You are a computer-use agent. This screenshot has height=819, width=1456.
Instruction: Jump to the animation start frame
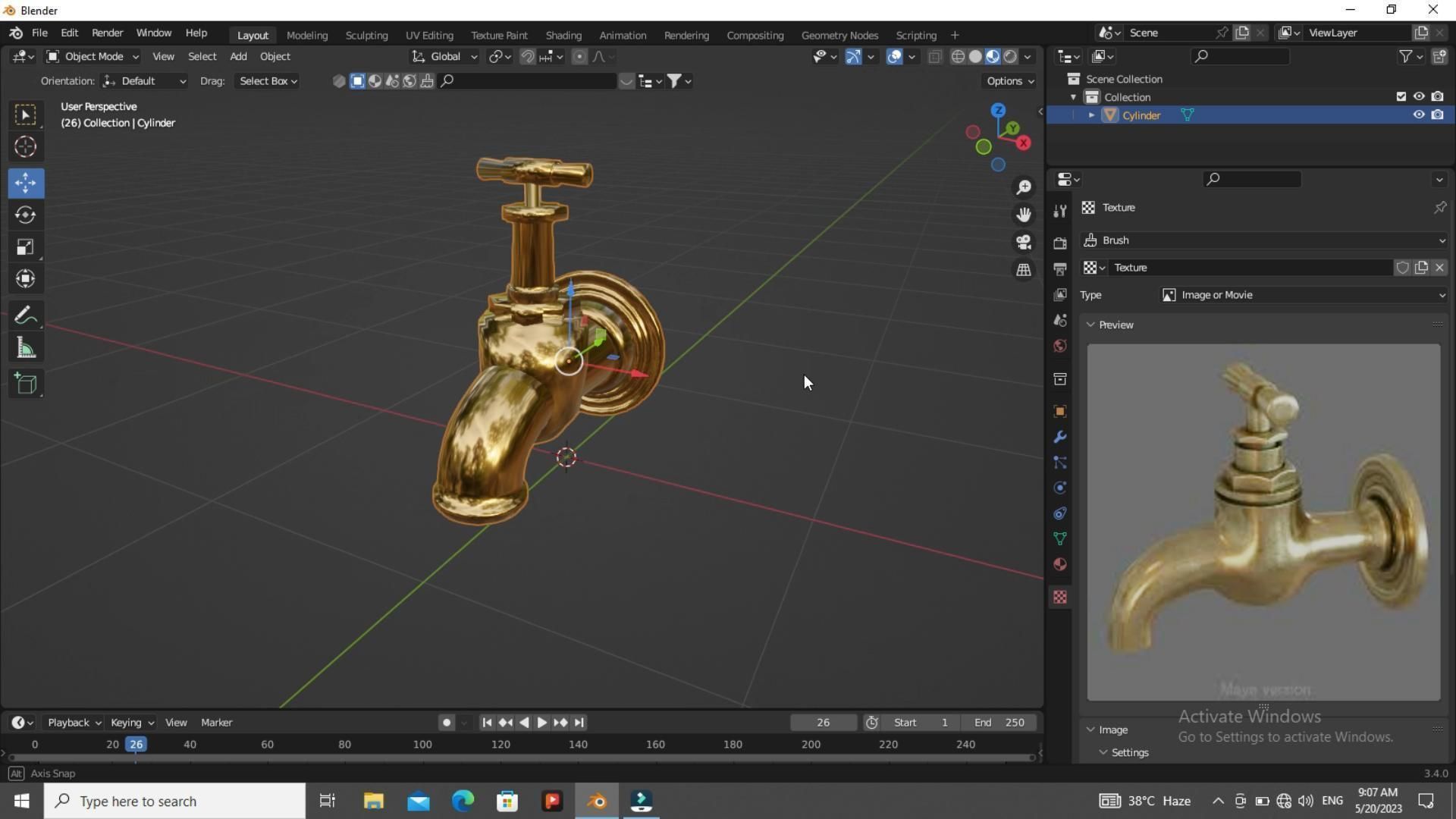pyautogui.click(x=487, y=723)
